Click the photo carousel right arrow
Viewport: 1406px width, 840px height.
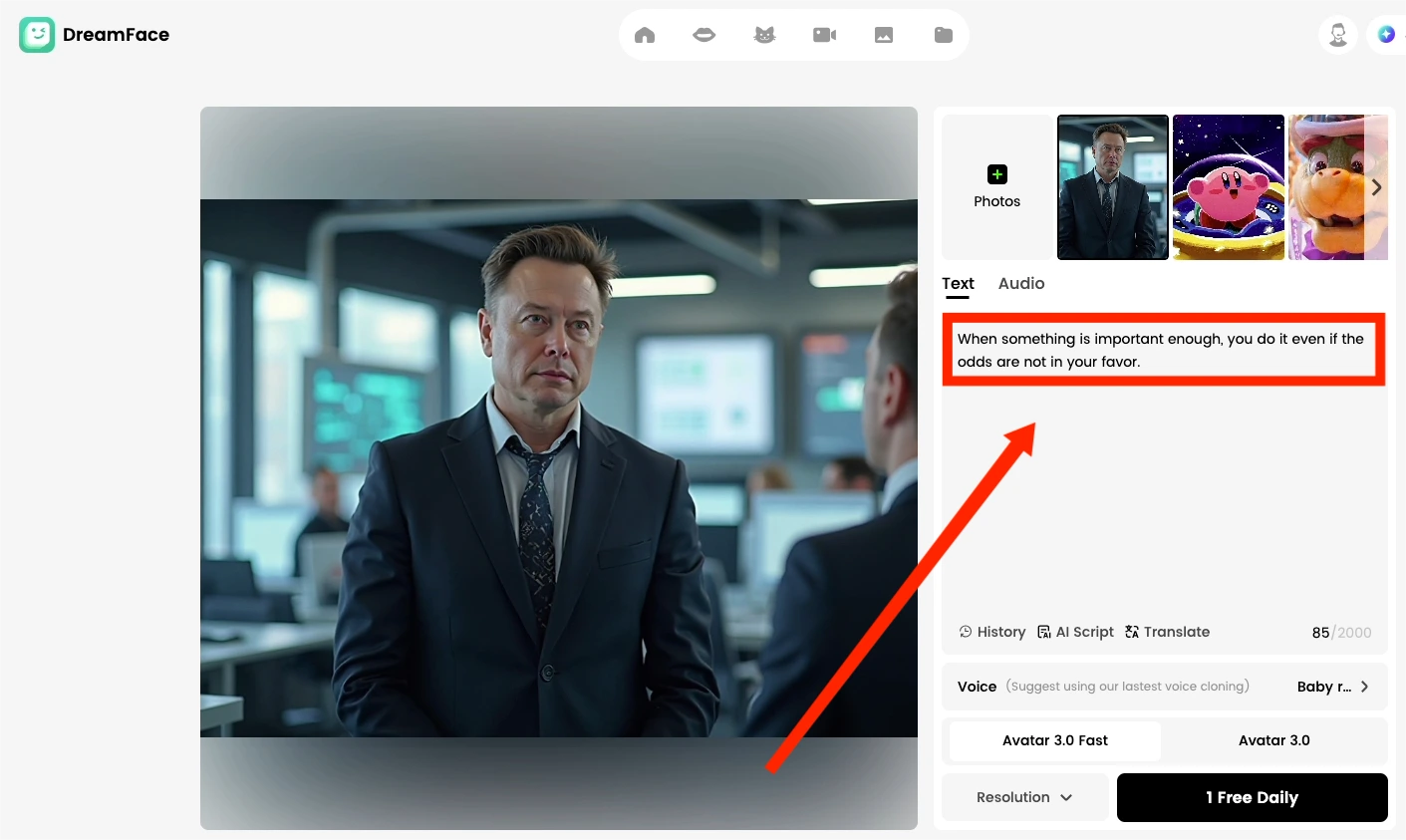pyautogui.click(x=1376, y=187)
